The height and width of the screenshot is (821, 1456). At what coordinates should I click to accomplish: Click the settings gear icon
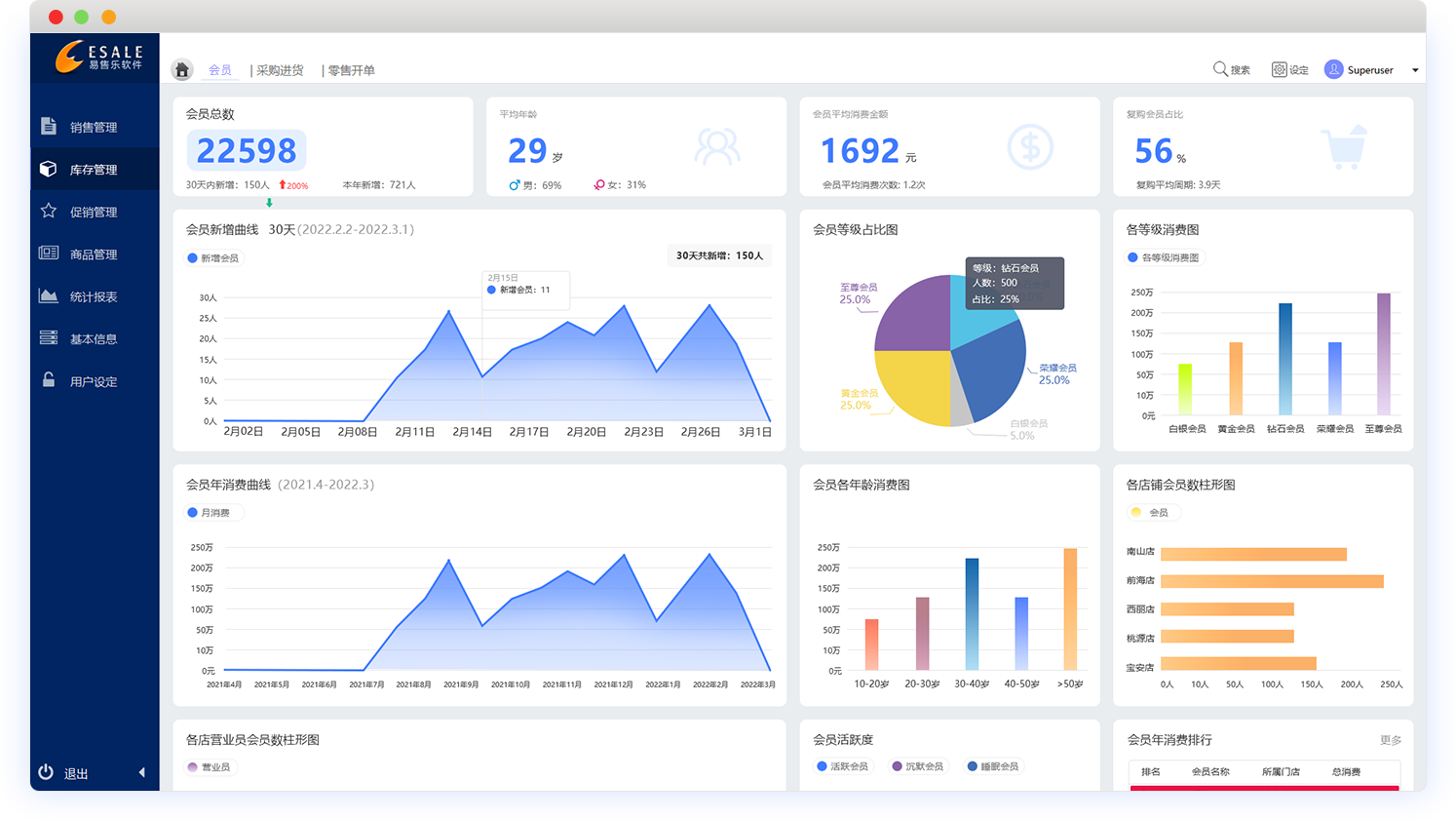tap(1280, 69)
